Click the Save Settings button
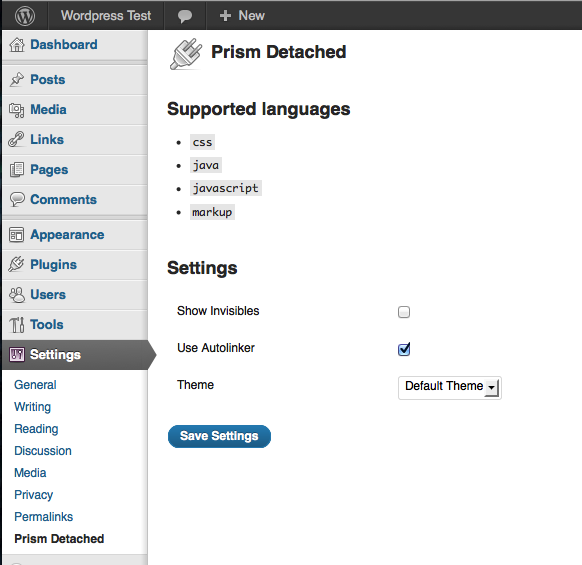 219,436
